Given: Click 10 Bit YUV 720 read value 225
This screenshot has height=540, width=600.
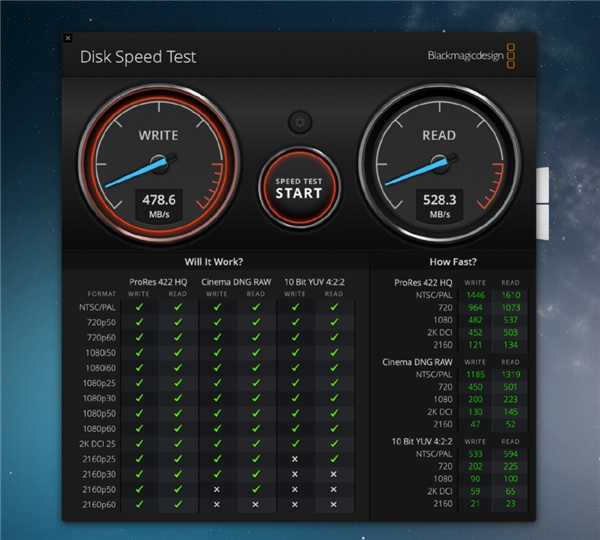Looking at the screenshot, I should 511,466.
